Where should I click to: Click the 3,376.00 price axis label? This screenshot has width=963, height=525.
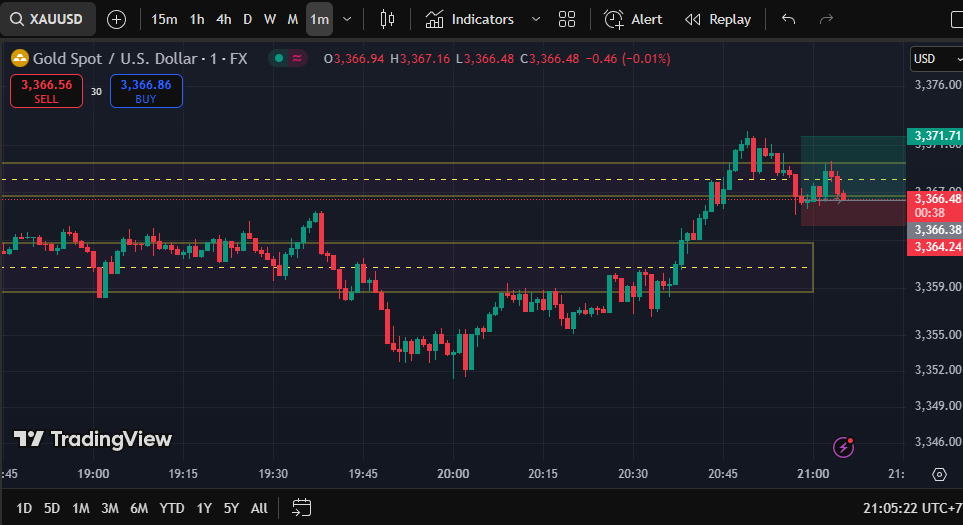click(937, 85)
